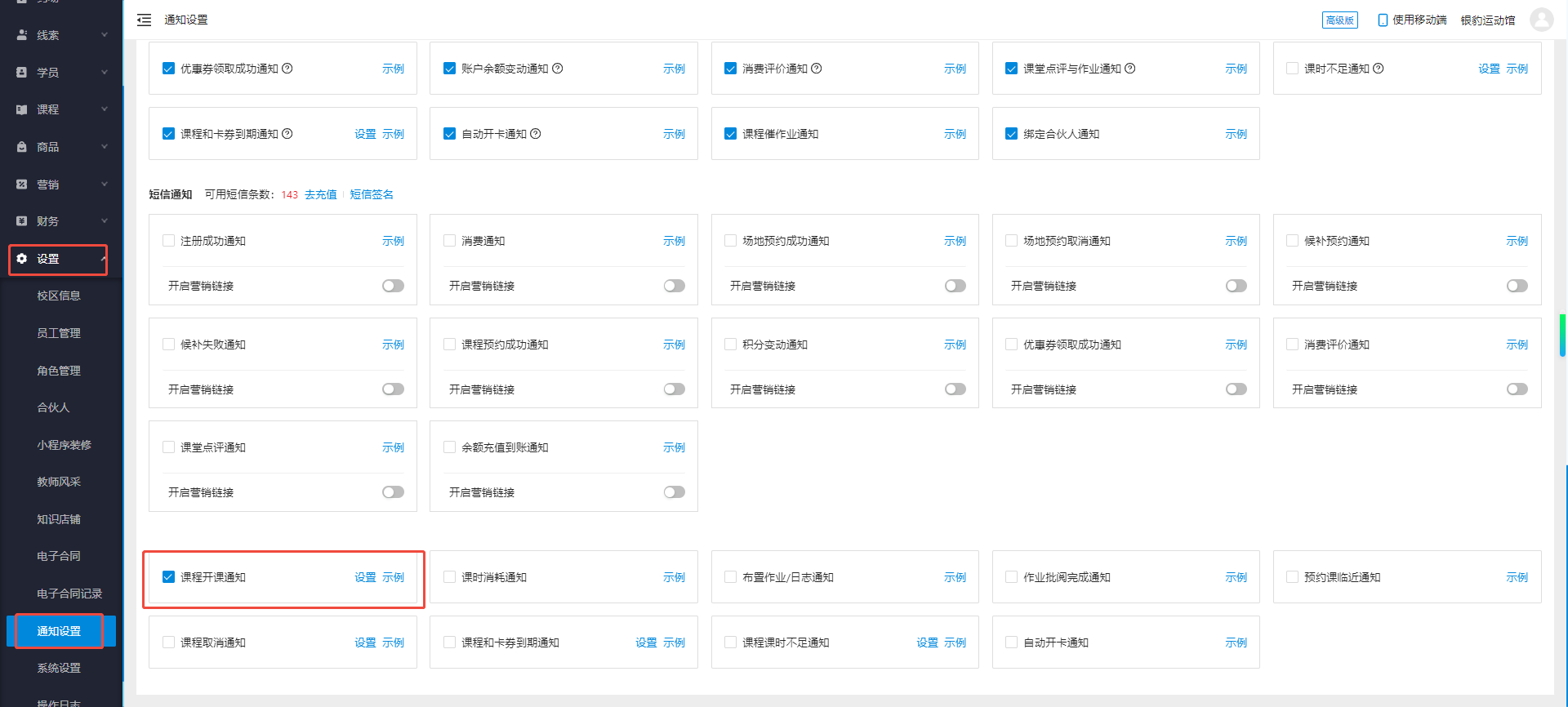Click the 高级版 badge
Viewport: 1568px width, 707px height.
pos(1340,20)
